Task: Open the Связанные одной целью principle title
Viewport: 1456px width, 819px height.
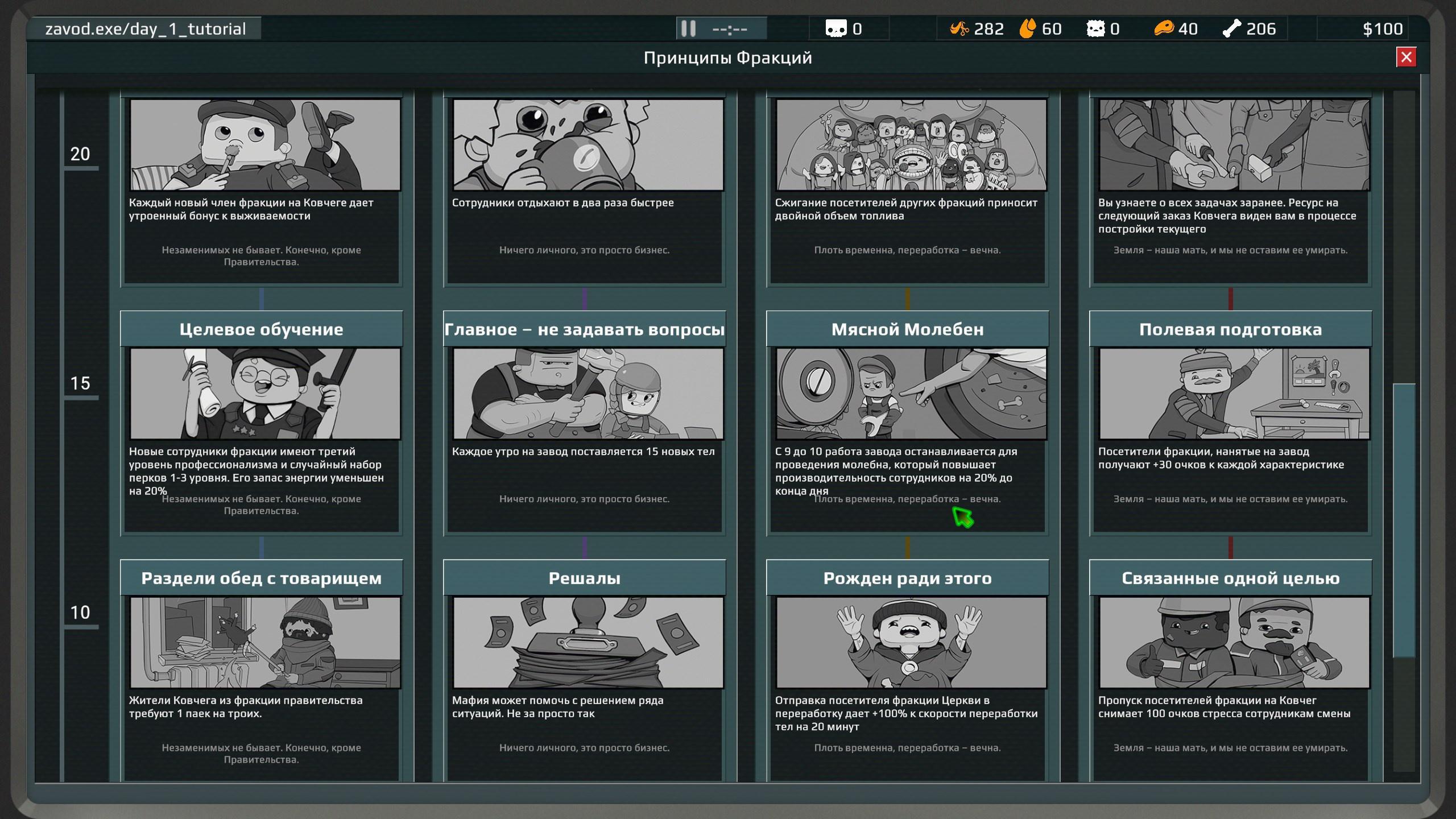Action: [x=1230, y=578]
